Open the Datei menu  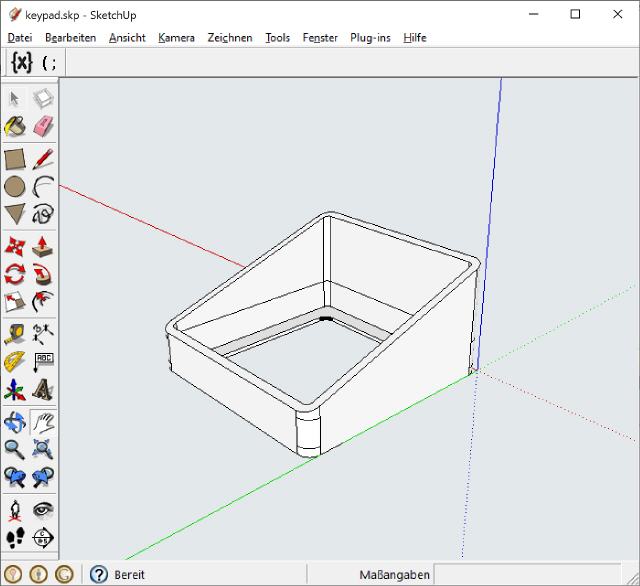20,38
